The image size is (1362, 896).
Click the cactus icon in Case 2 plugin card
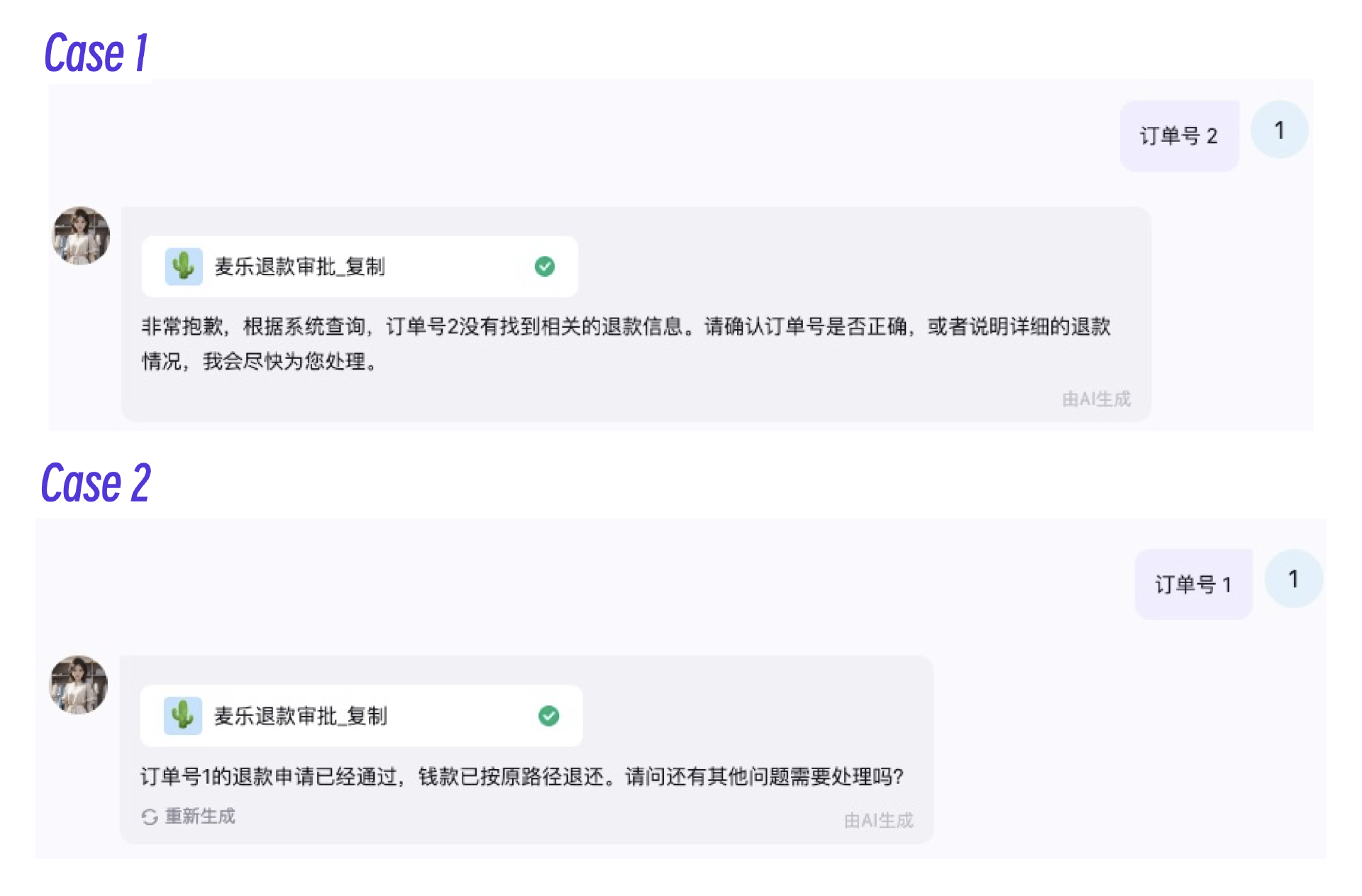[183, 716]
